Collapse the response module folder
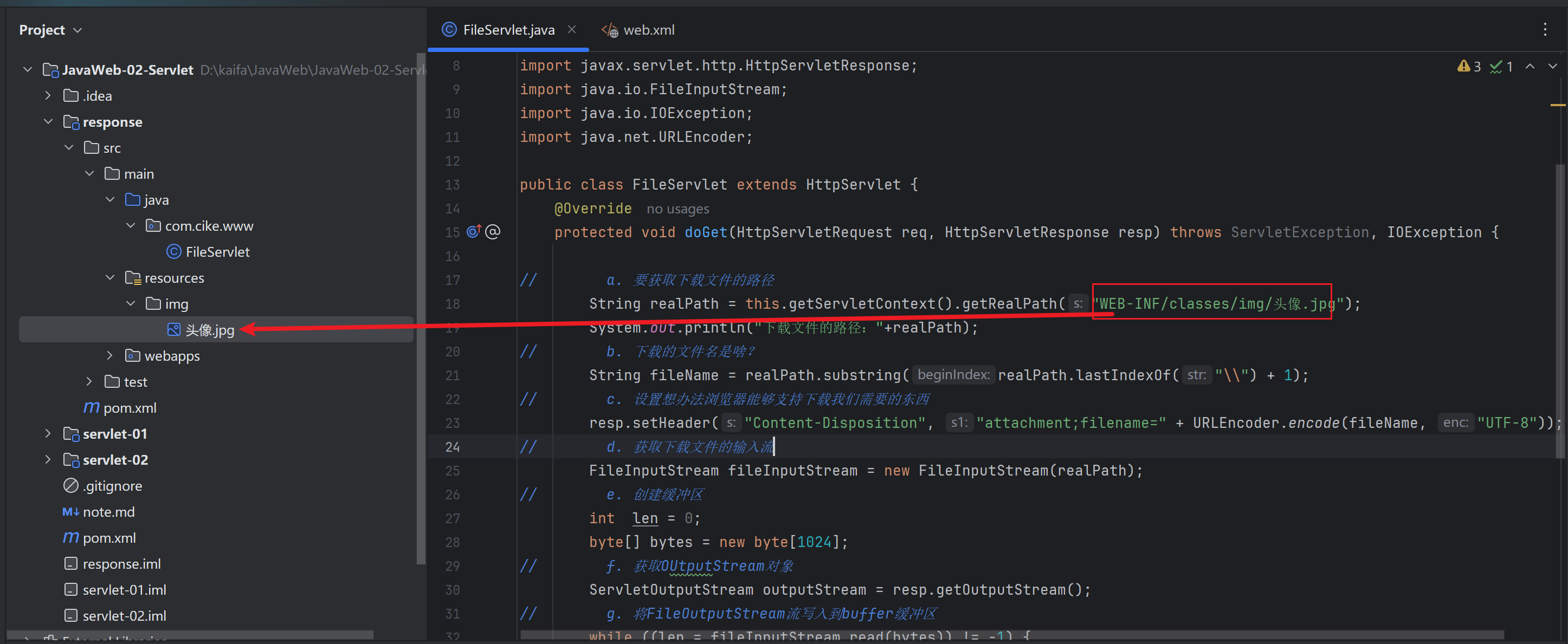 (x=48, y=122)
